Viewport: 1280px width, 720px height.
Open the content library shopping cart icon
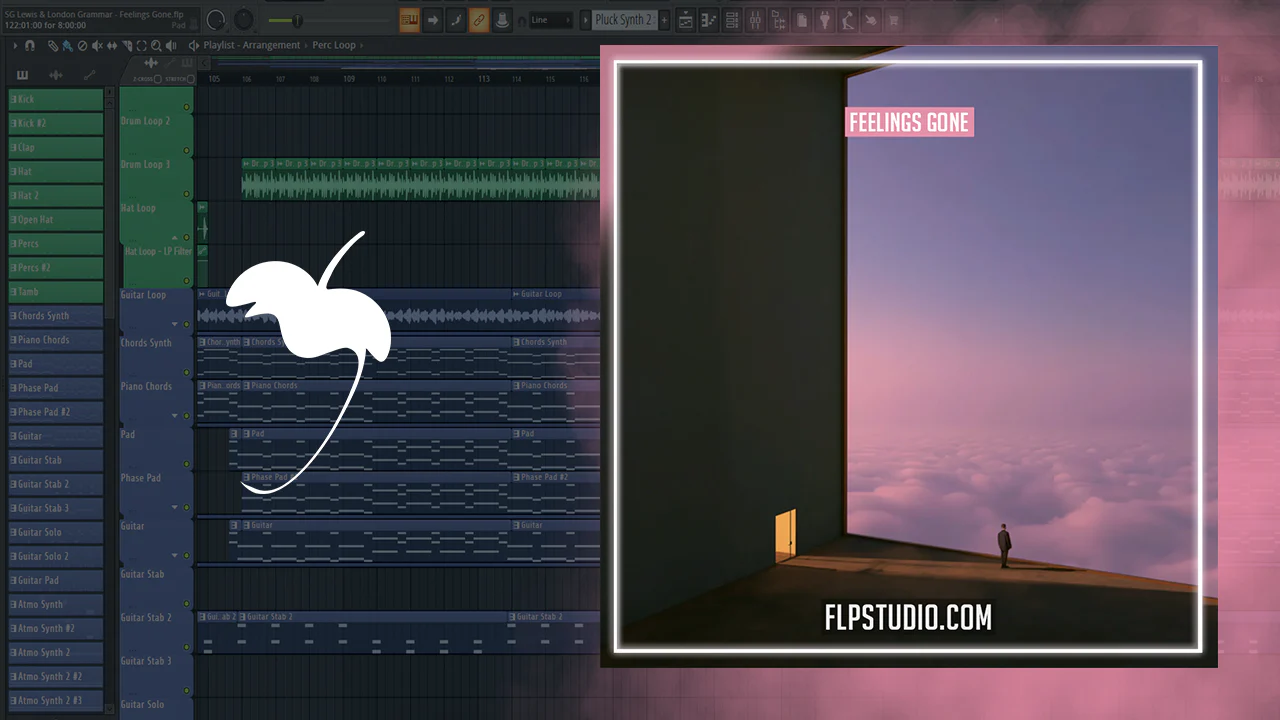click(894, 20)
